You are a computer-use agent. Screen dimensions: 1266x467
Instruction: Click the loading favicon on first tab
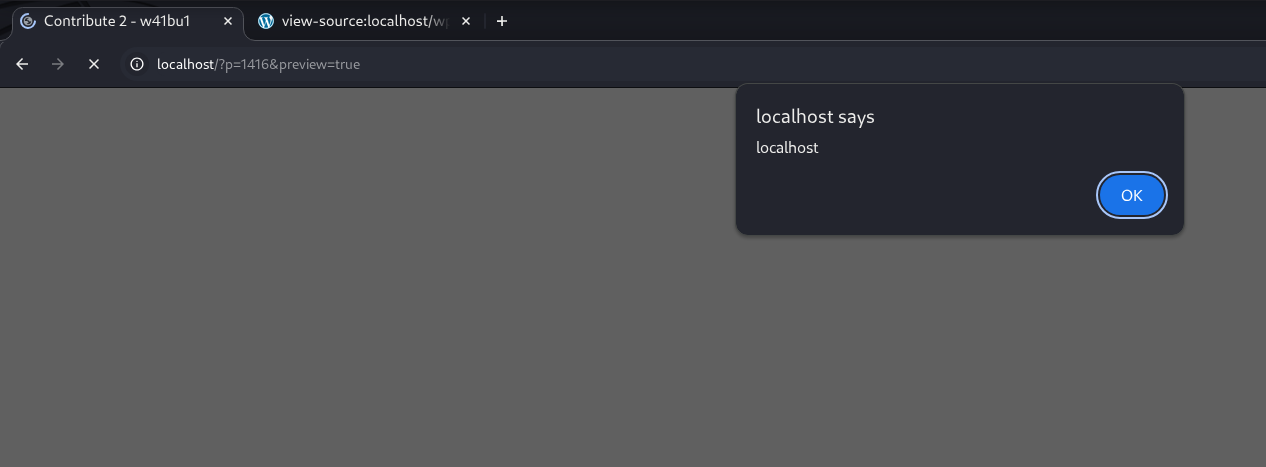(28, 21)
